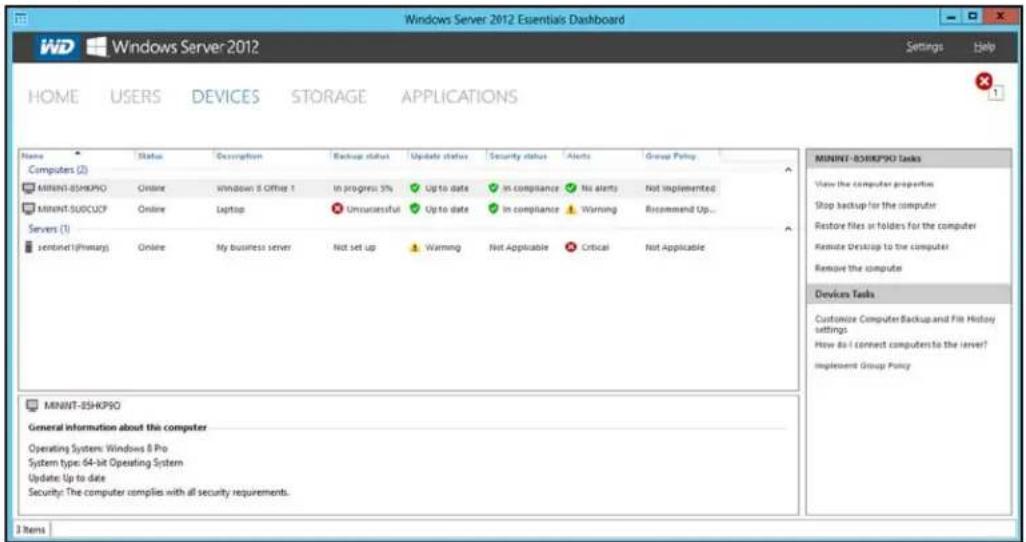The width and height of the screenshot is (1026, 542).
Task: Click the Servers (1) group label
Action: click(48, 229)
